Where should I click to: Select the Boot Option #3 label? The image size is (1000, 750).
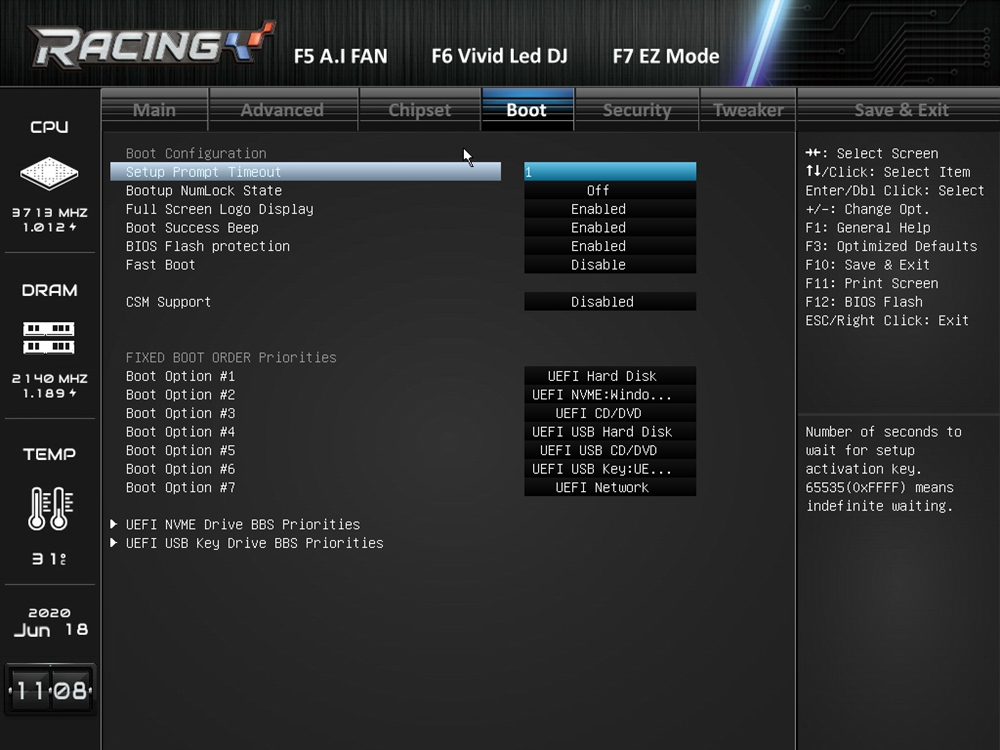[180, 413]
